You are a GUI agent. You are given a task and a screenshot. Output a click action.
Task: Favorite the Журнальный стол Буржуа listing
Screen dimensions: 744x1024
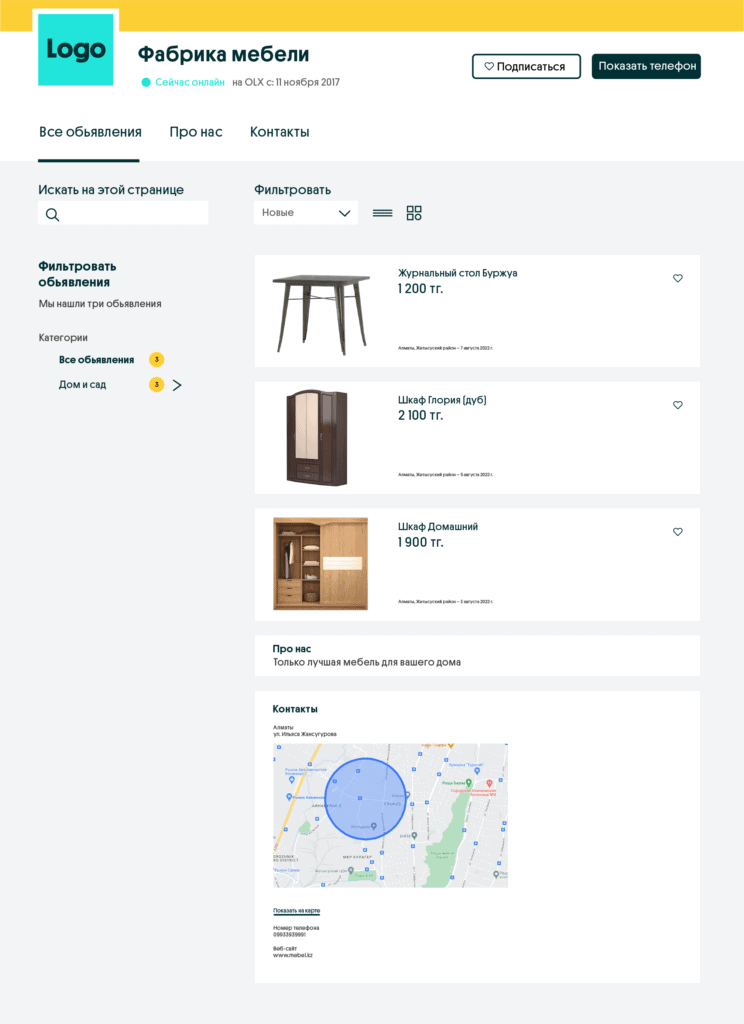pyautogui.click(x=678, y=278)
